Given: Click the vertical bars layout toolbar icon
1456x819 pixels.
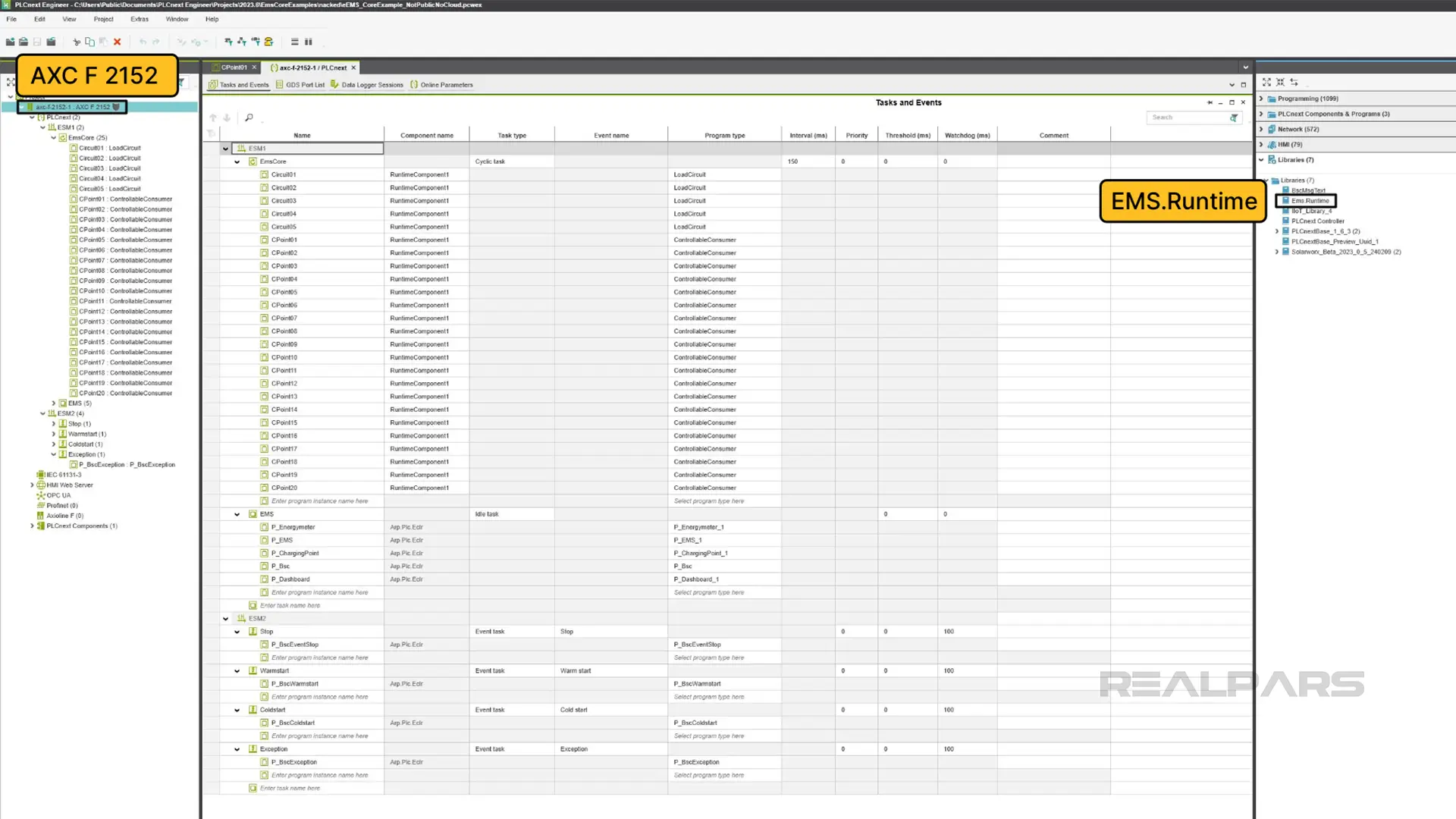Looking at the screenshot, I should (x=309, y=42).
